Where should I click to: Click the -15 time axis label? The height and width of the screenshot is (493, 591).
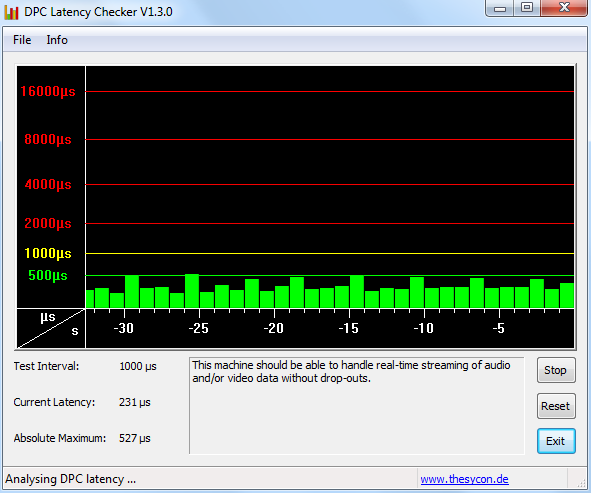tap(349, 328)
